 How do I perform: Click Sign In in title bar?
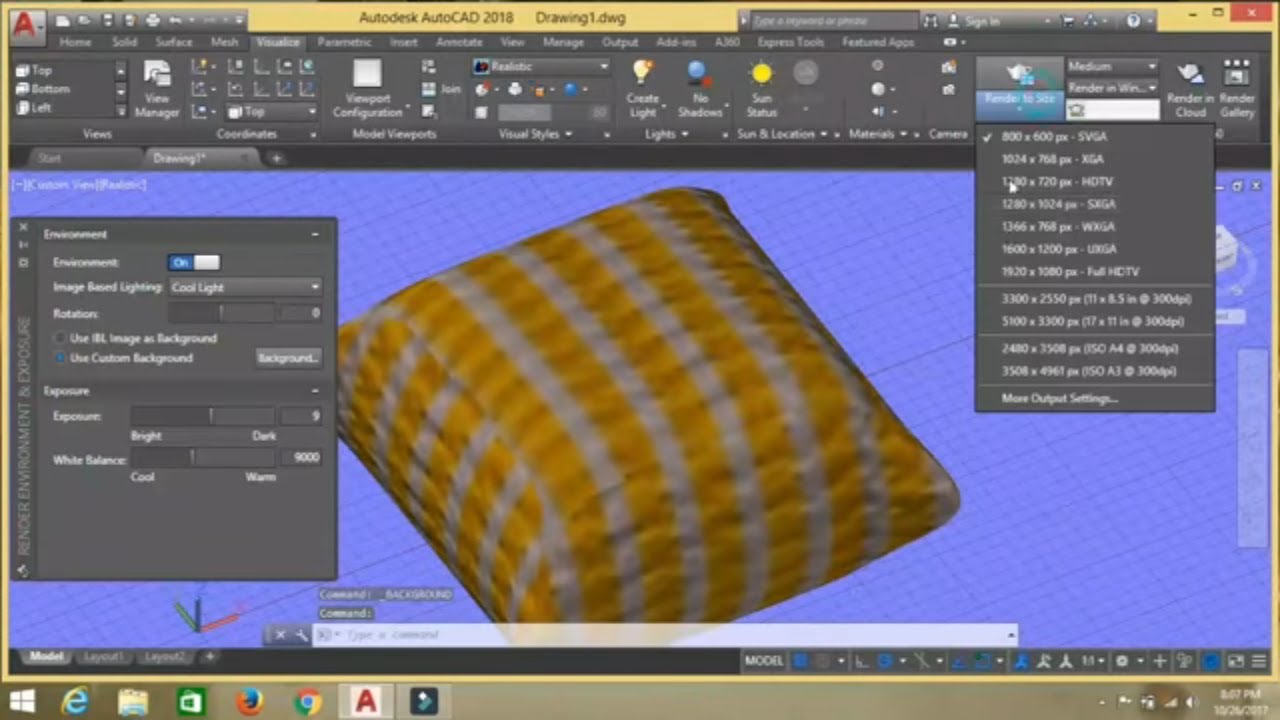[x=972, y=20]
